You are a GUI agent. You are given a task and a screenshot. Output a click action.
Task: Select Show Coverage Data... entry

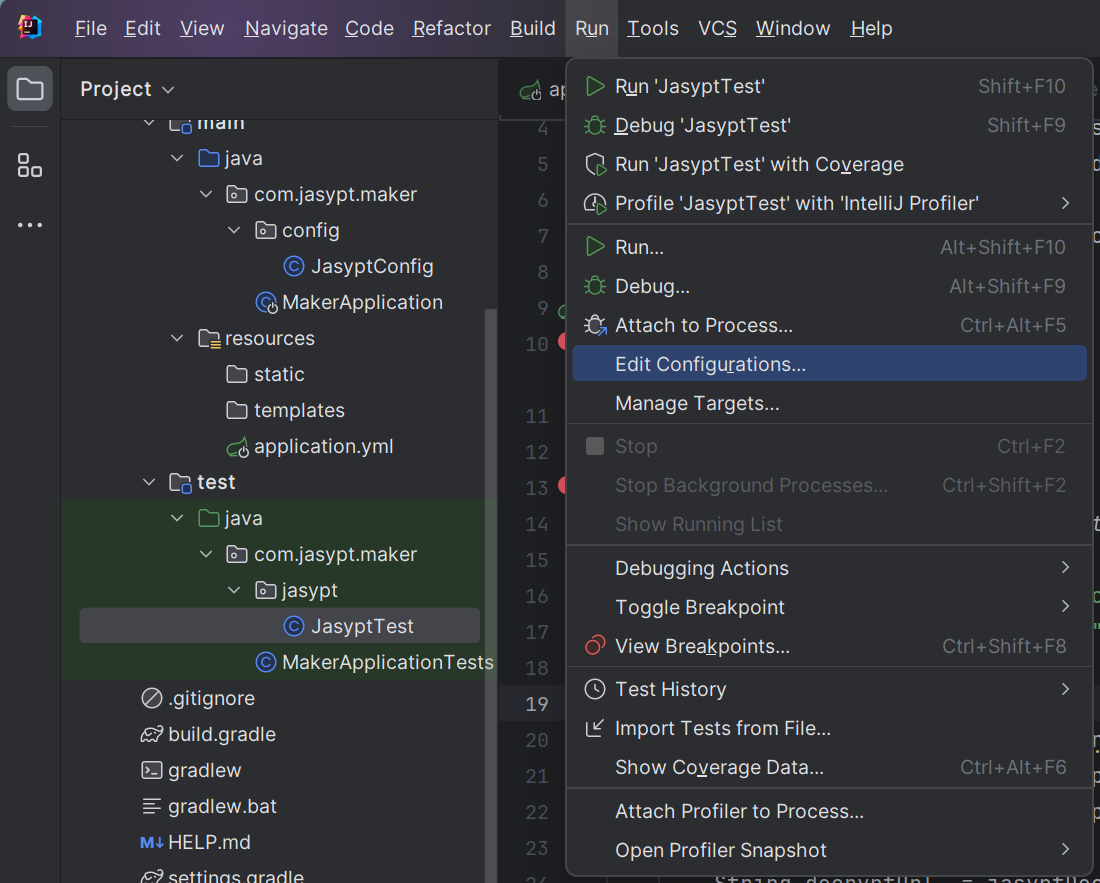click(829, 767)
